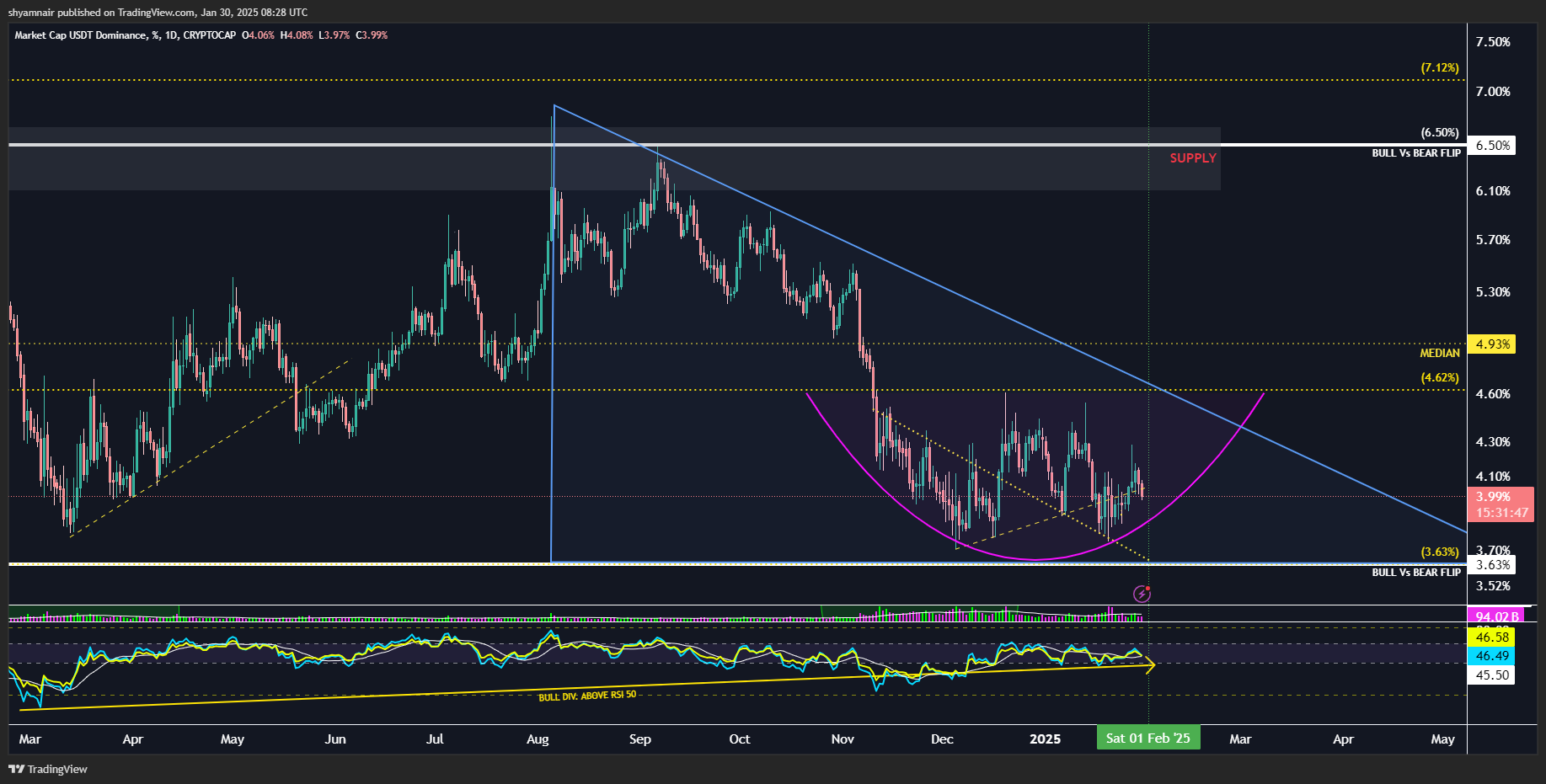Click the Sep label on time axis

pyautogui.click(x=640, y=739)
